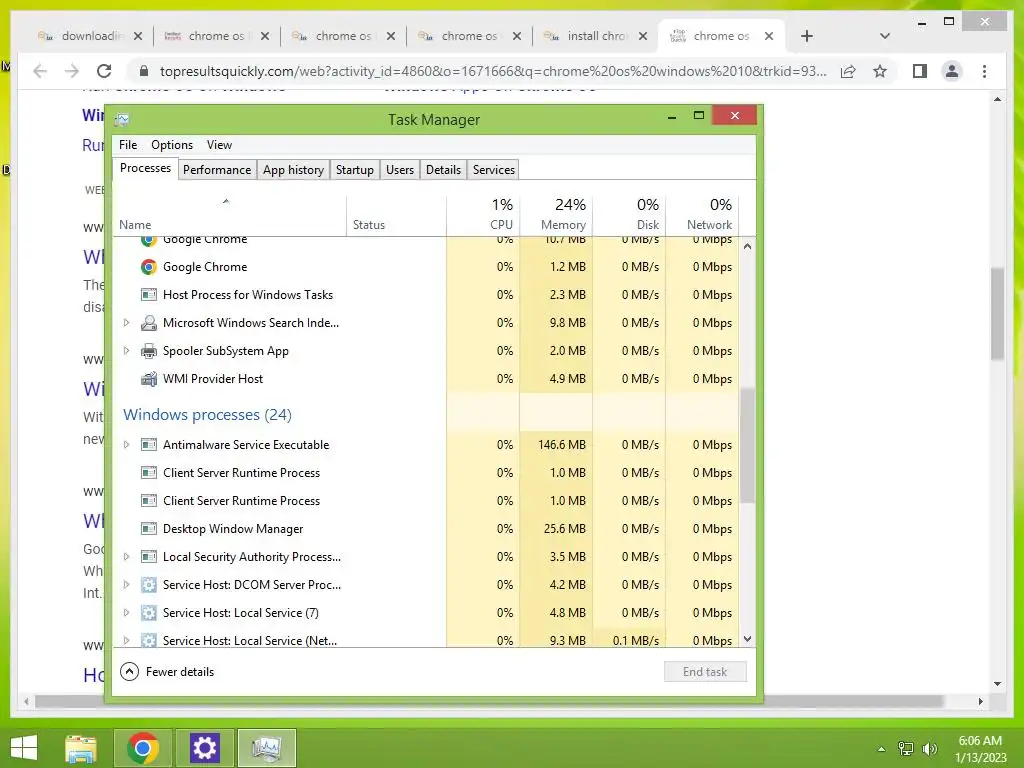Switch to the Services tab
This screenshot has height=768, width=1024.
tap(494, 170)
